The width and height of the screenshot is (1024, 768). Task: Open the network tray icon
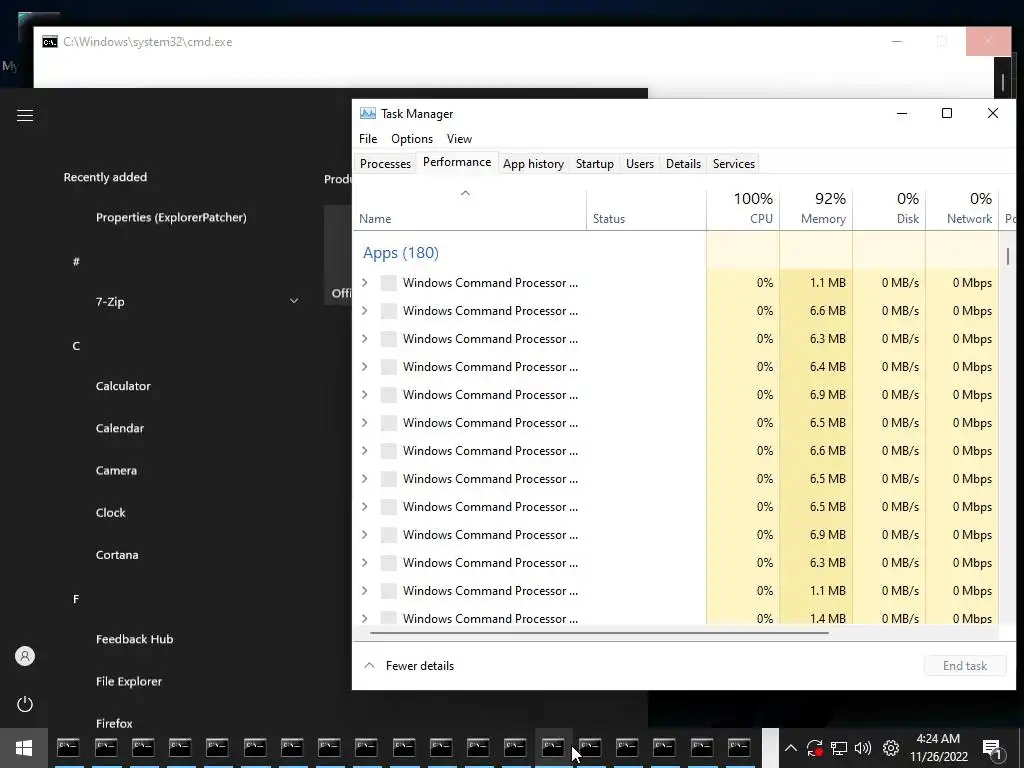[x=839, y=748]
